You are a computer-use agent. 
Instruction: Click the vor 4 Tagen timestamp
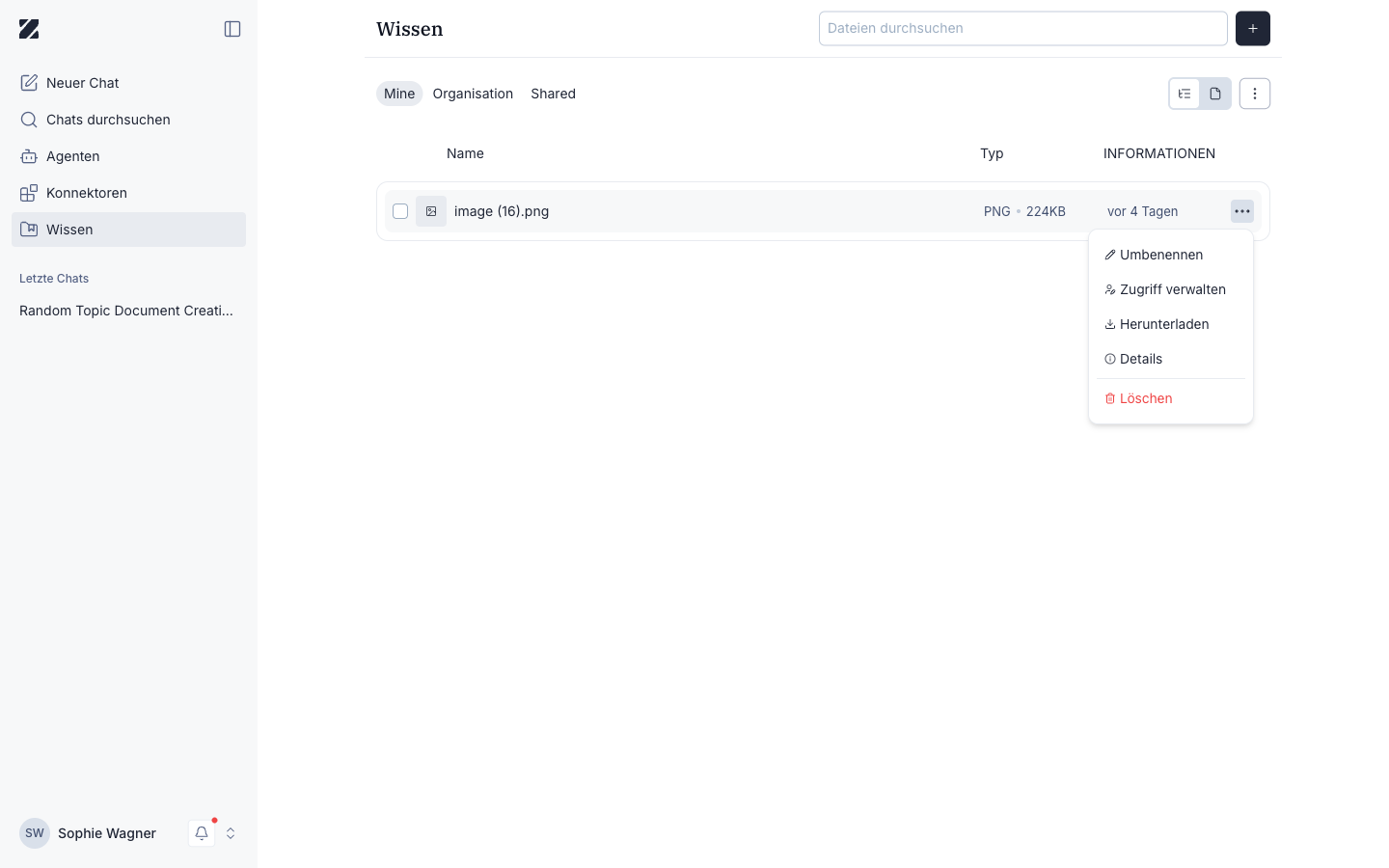click(1142, 211)
